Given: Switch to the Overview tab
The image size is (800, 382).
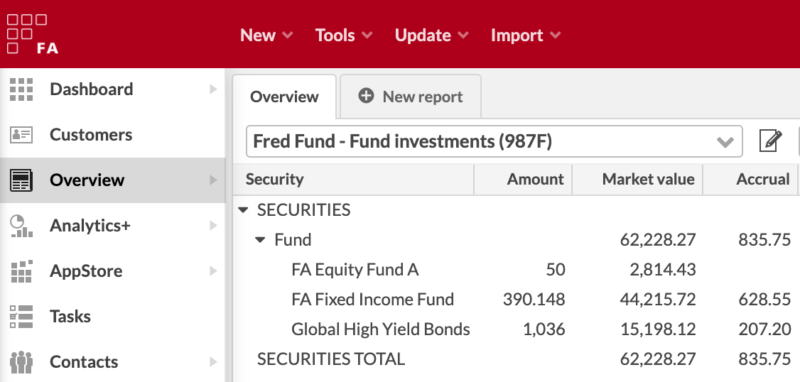Looking at the screenshot, I should [284, 96].
